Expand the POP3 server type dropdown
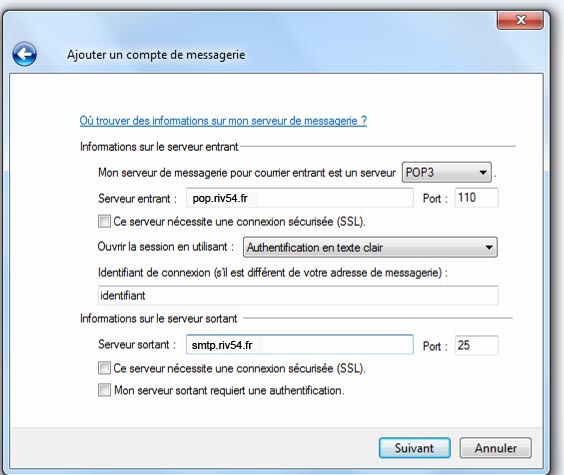Screen dimensions: 564x475 click(x=446, y=173)
